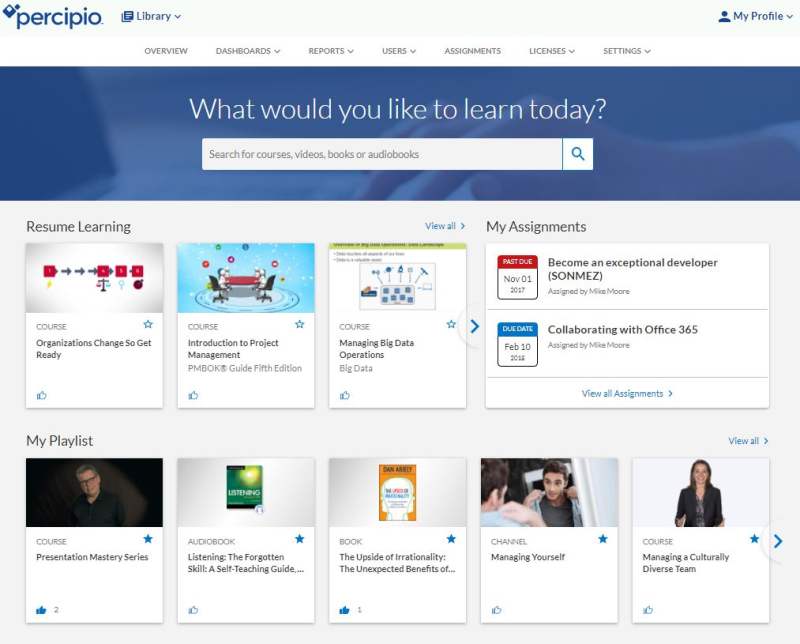800x644 pixels.
Task: Add Introduction to Project Management to playlist
Action: point(299,324)
